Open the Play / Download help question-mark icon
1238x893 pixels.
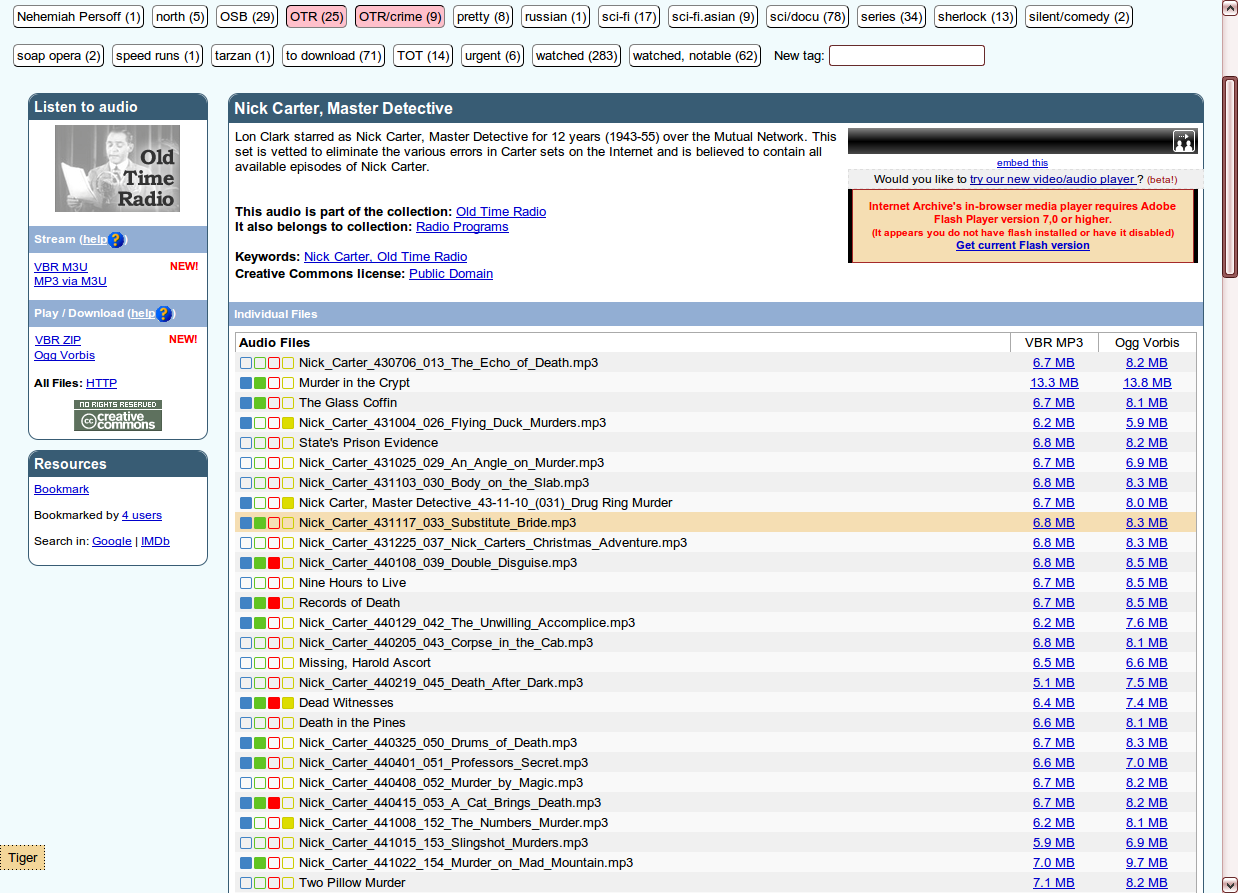pyautogui.click(x=164, y=314)
